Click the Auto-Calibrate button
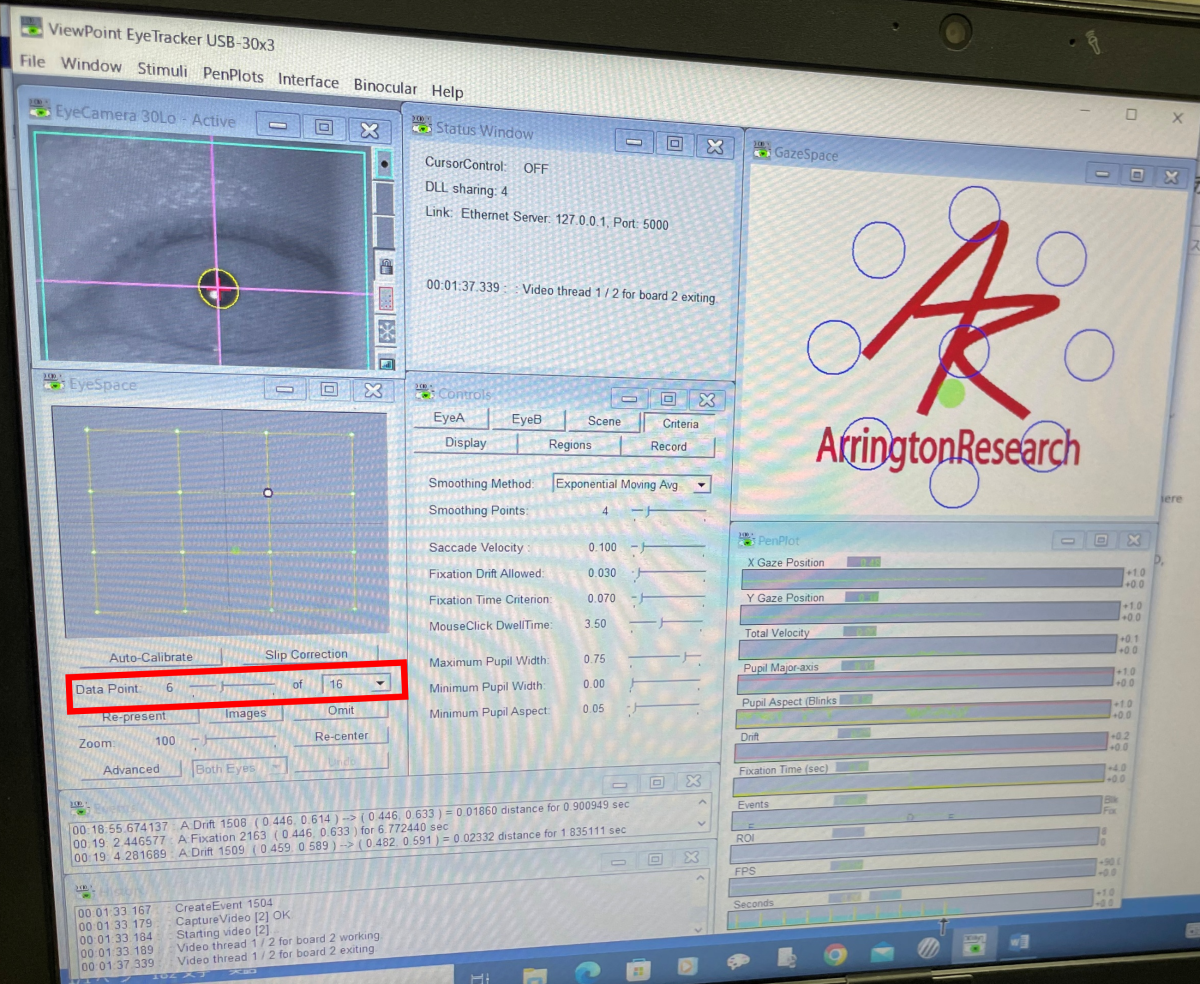This screenshot has width=1200, height=984. coord(151,657)
